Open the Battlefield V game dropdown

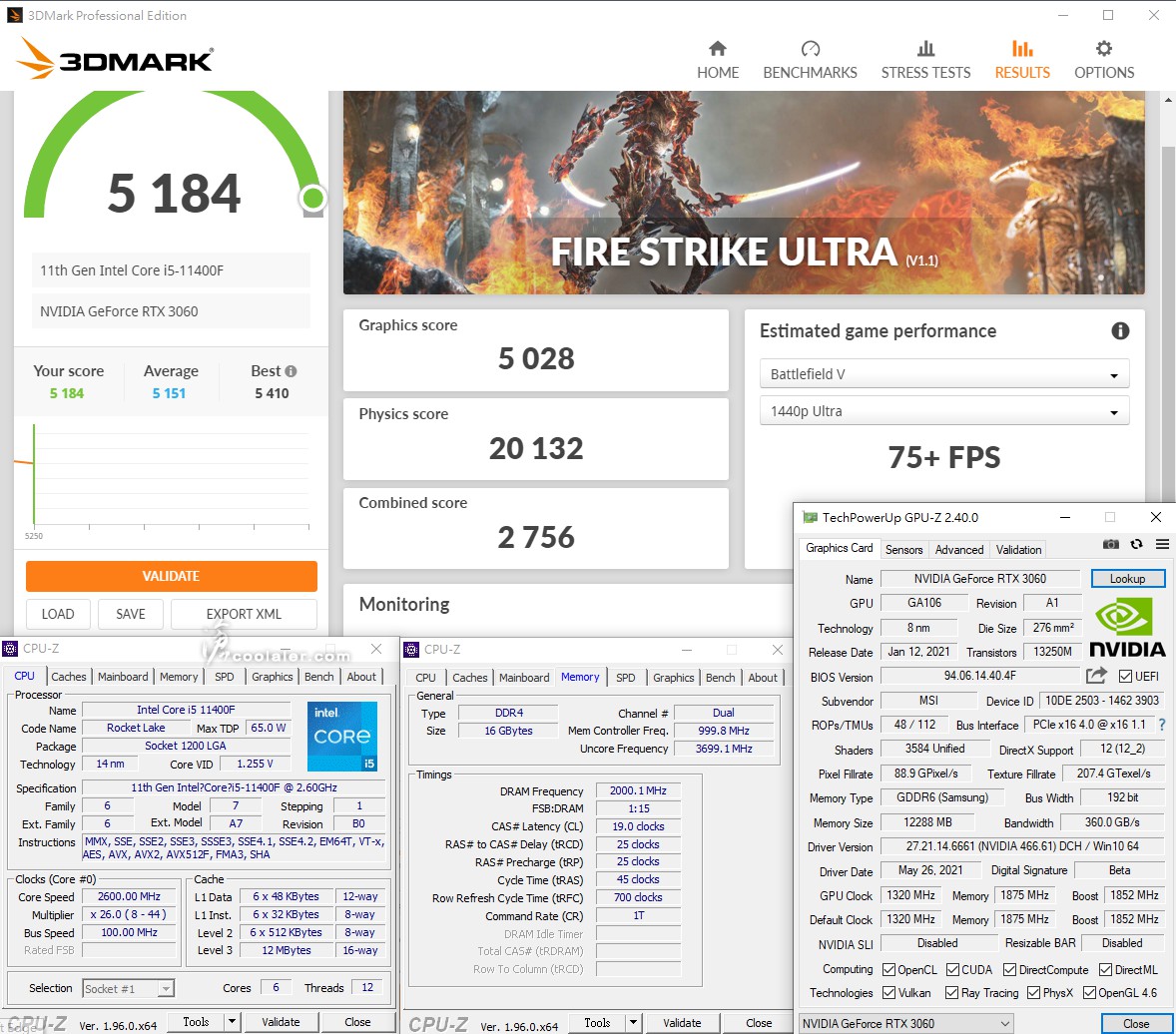click(x=944, y=373)
